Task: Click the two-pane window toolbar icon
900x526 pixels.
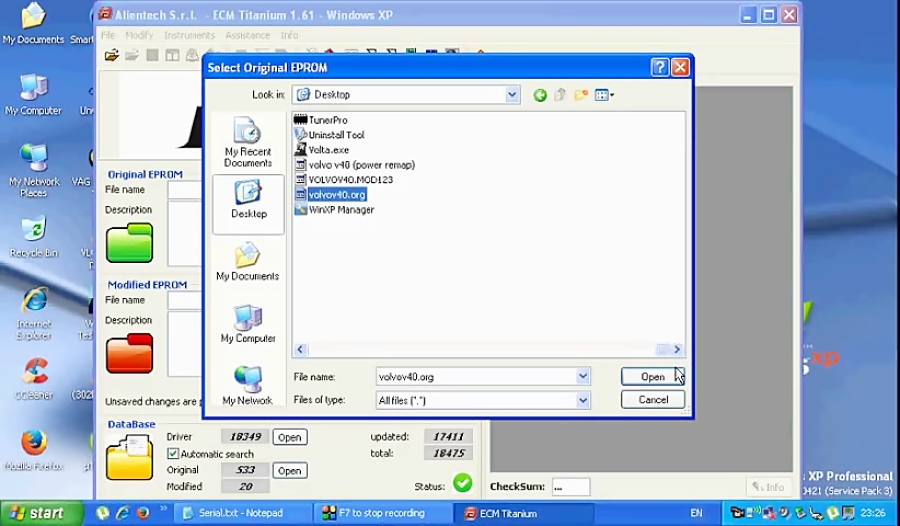Action: [172, 55]
